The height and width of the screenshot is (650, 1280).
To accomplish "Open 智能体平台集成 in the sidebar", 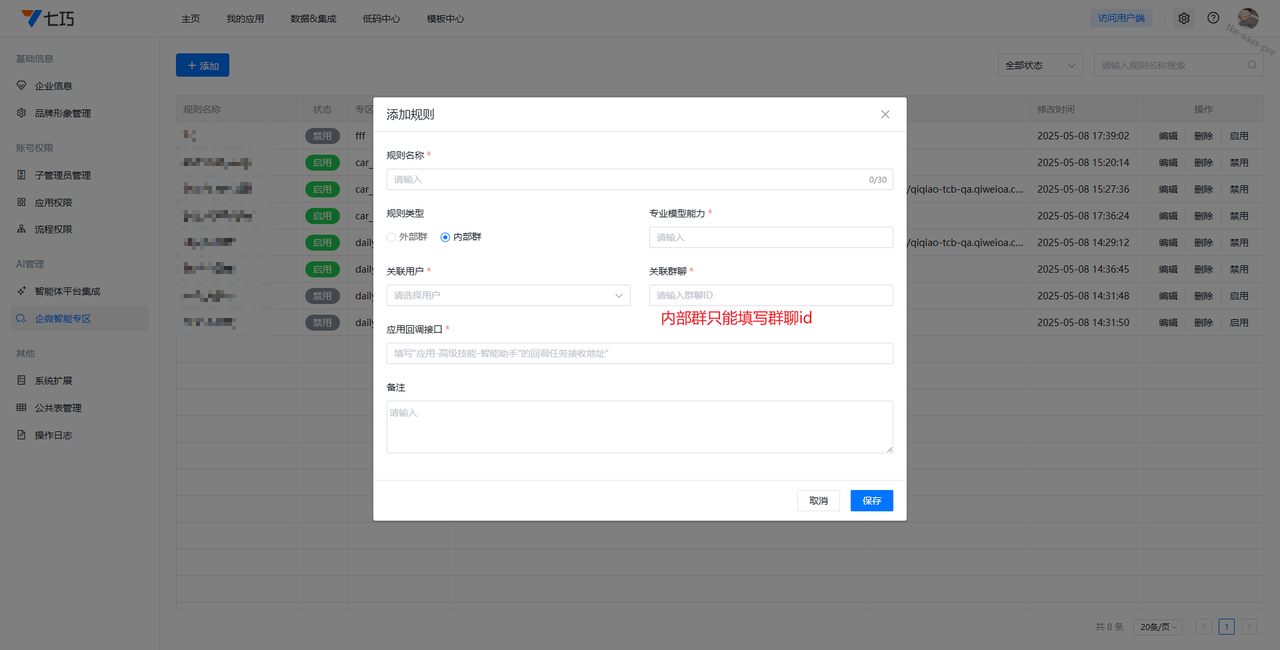I will (67, 291).
